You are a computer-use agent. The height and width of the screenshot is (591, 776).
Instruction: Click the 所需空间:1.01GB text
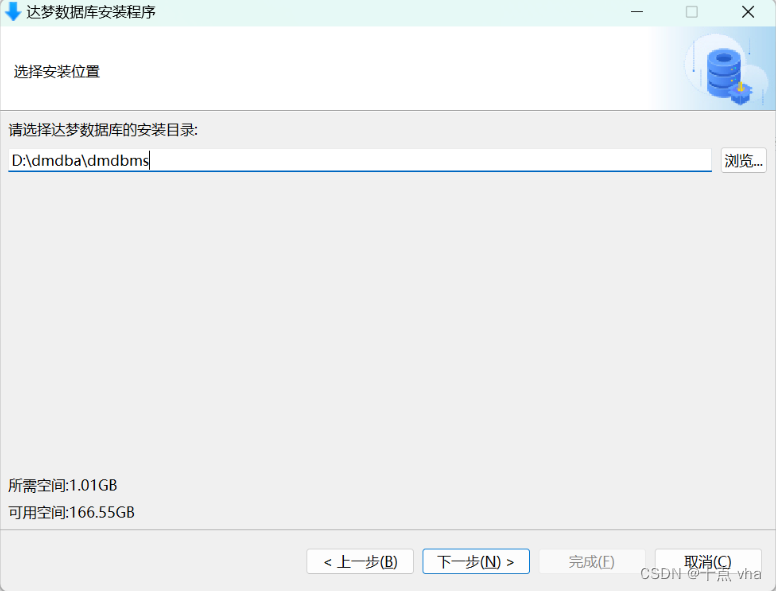tap(63, 485)
